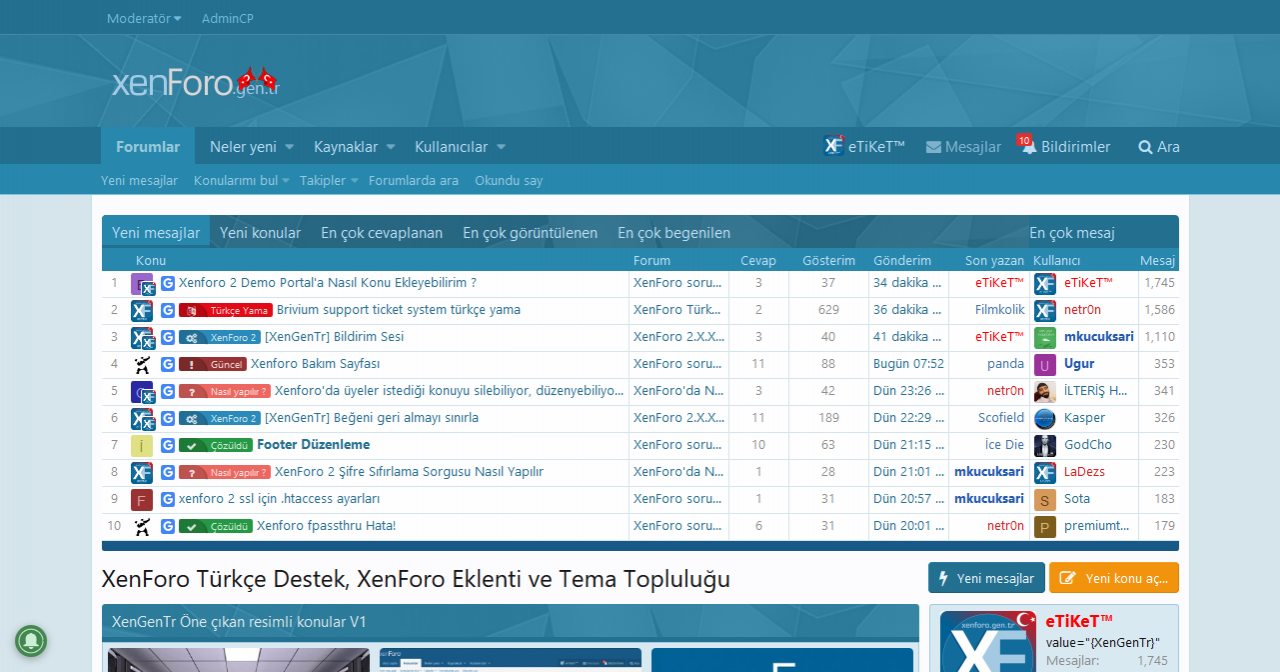This screenshot has width=1280, height=672.
Task: Expand the Neler yeni dropdown arrow
Action: [x=289, y=147]
